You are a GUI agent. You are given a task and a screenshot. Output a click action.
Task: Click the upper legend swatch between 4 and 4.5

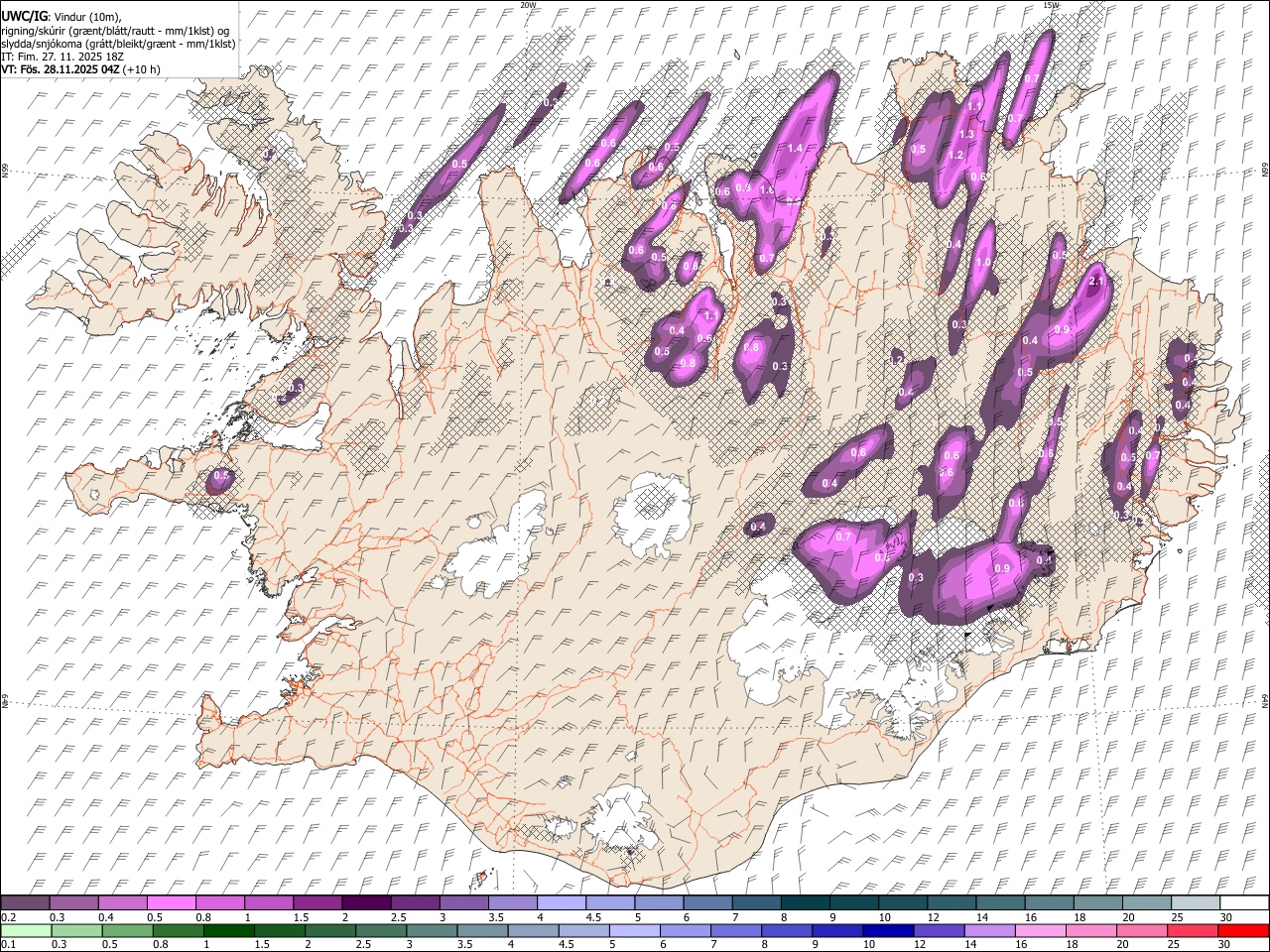pyautogui.click(x=561, y=902)
